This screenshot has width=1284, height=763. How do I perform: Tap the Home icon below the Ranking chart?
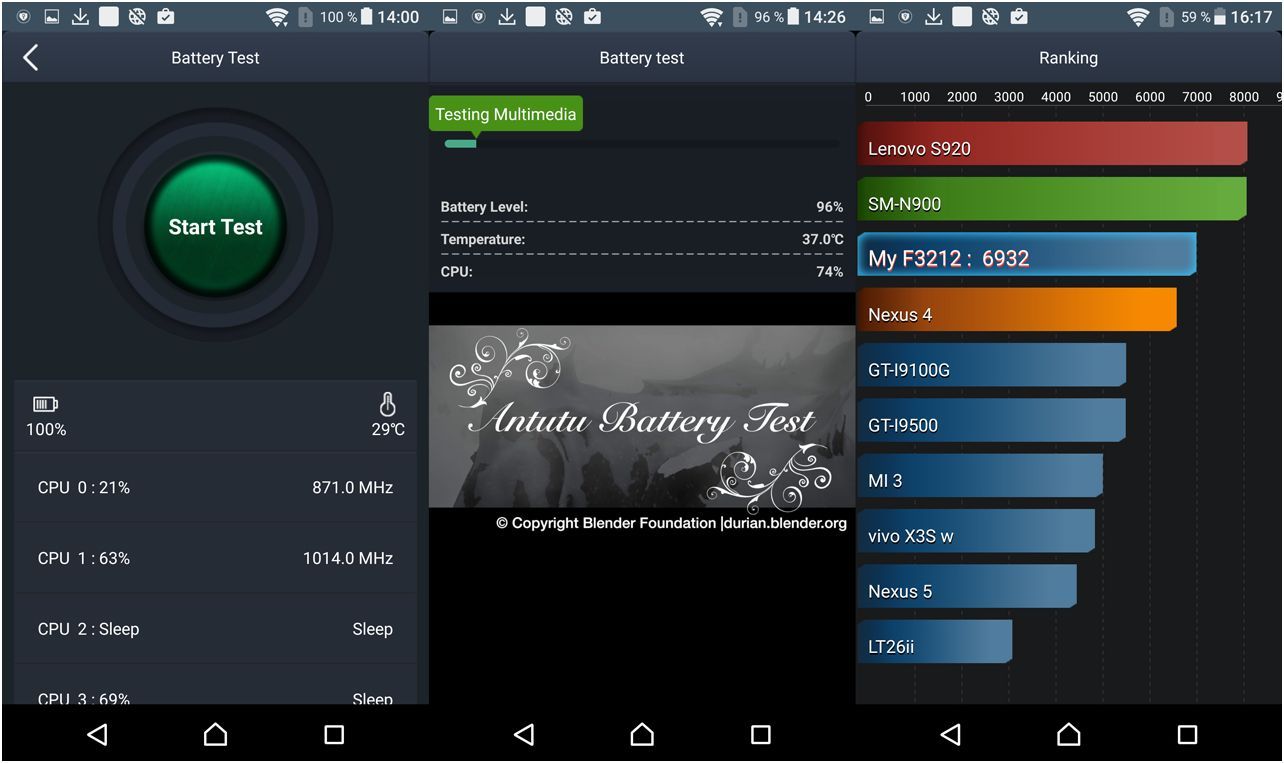coord(1068,735)
